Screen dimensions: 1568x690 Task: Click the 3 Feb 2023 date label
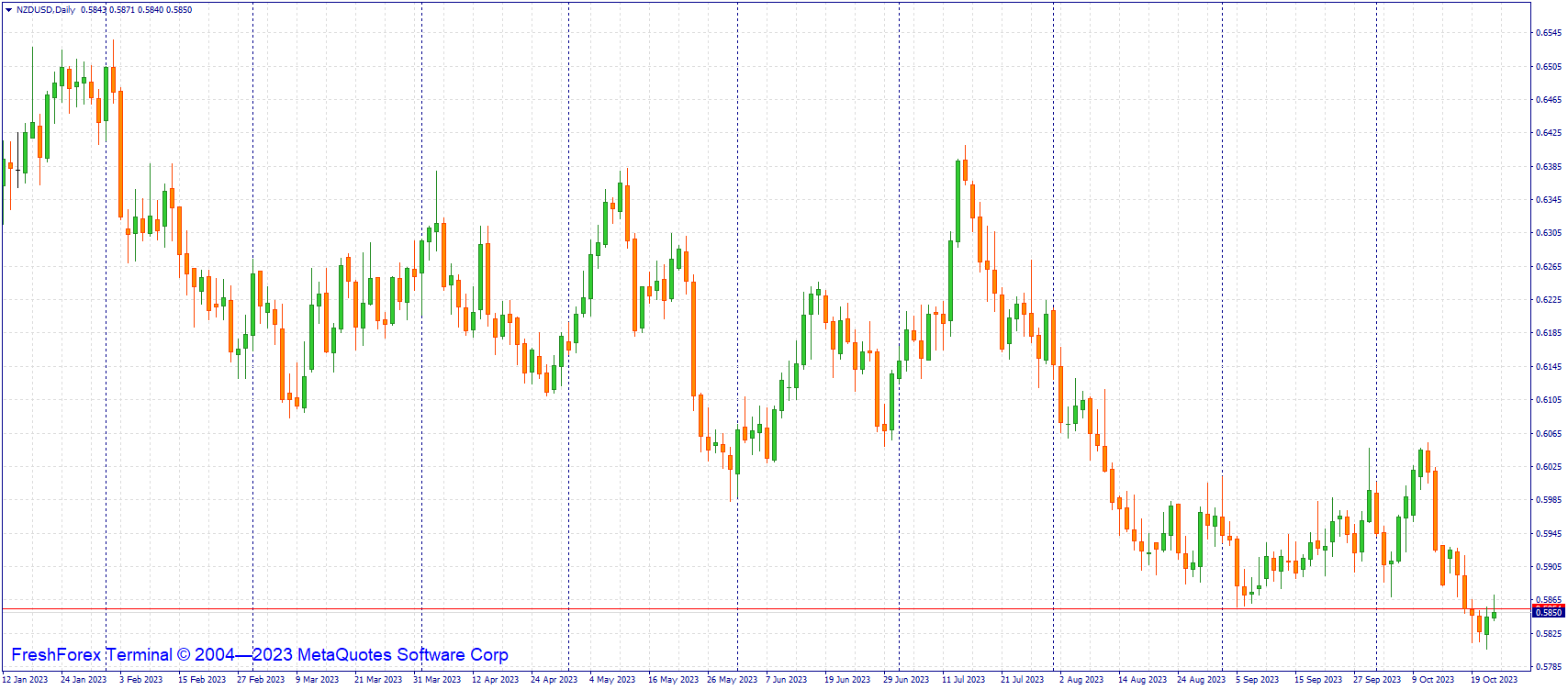pos(140,680)
